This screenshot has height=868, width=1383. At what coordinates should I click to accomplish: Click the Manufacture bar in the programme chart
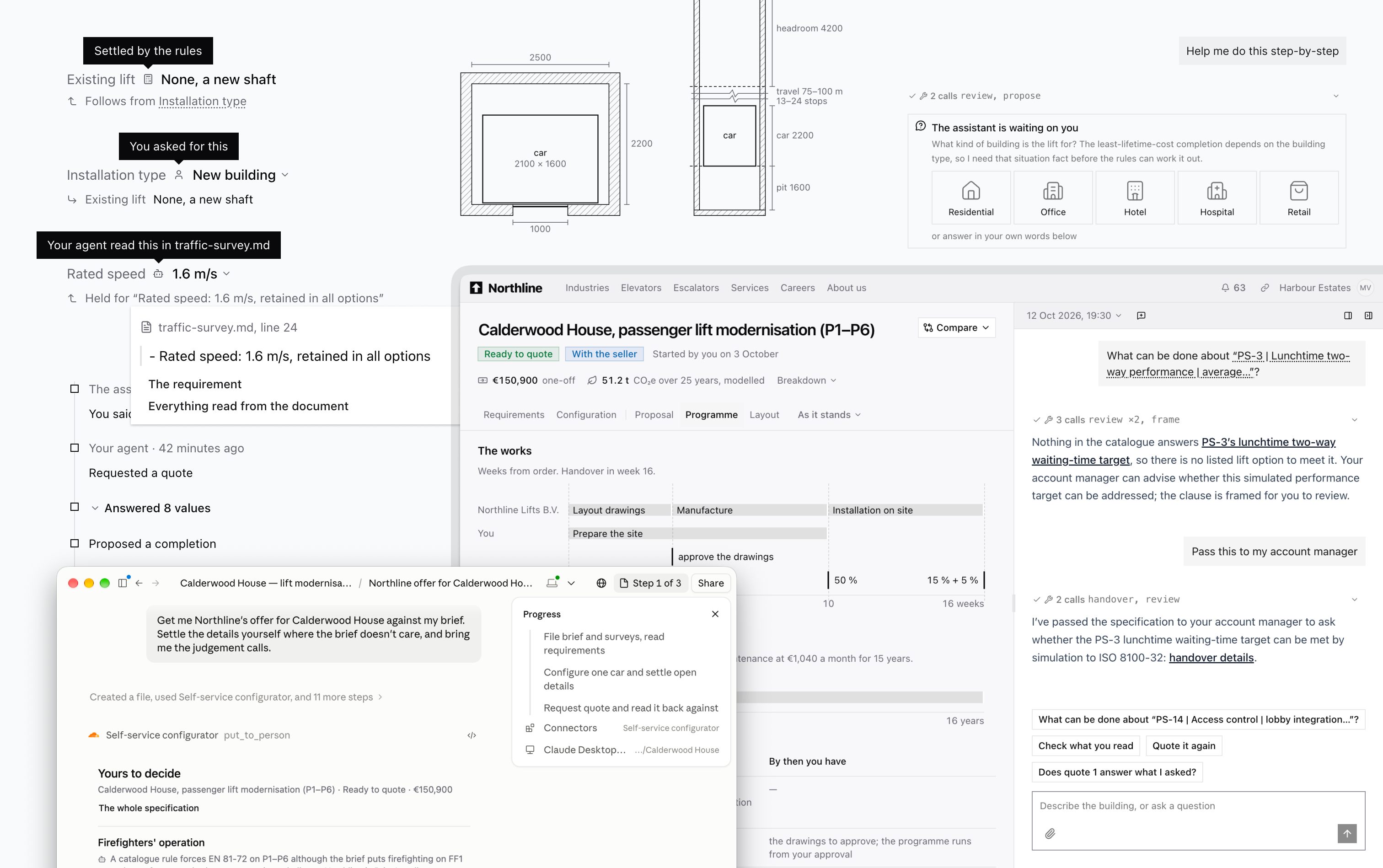pyautogui.click(x=749, y=510)
